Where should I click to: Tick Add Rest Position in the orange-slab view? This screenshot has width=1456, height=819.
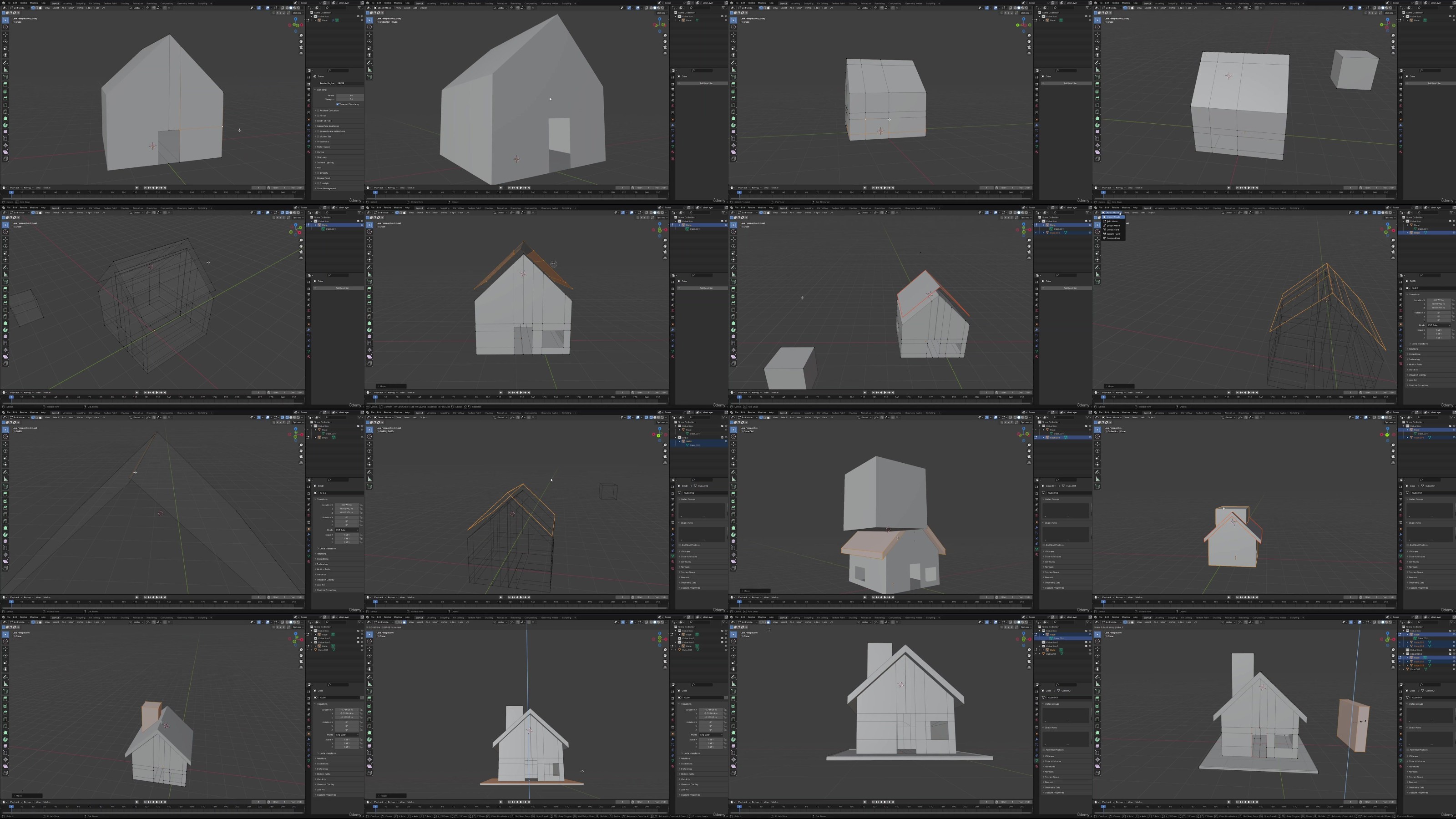coord(1408,750)
